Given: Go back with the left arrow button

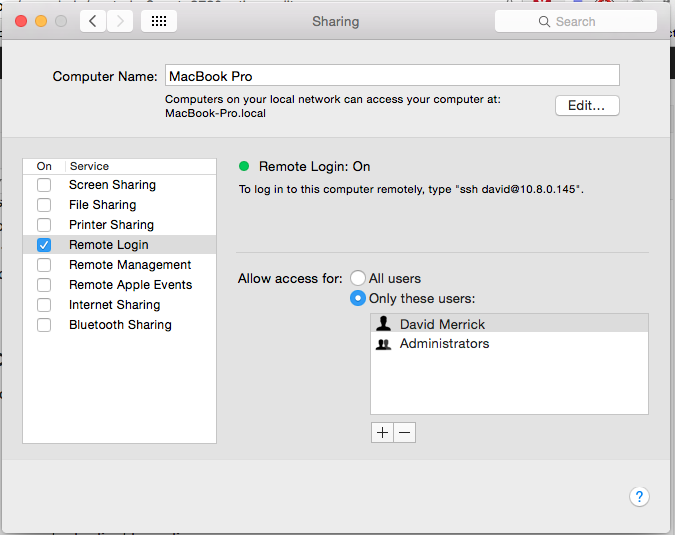Looking at the screenshot, I should point(93,21).
